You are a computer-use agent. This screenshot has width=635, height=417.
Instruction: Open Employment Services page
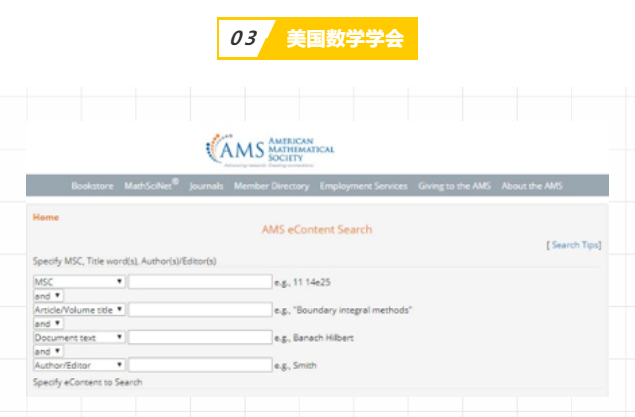tap(363, 186)
